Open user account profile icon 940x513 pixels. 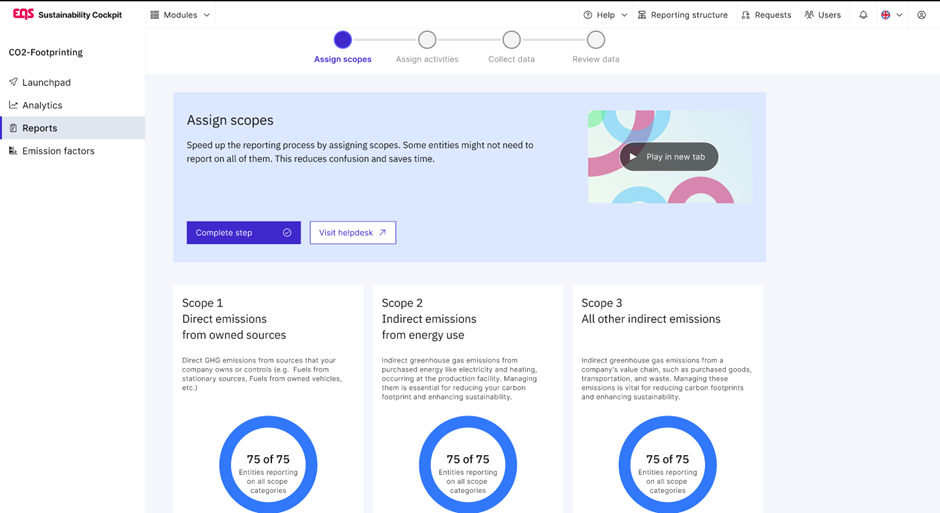pyautogui.click(x=921, y=15)
